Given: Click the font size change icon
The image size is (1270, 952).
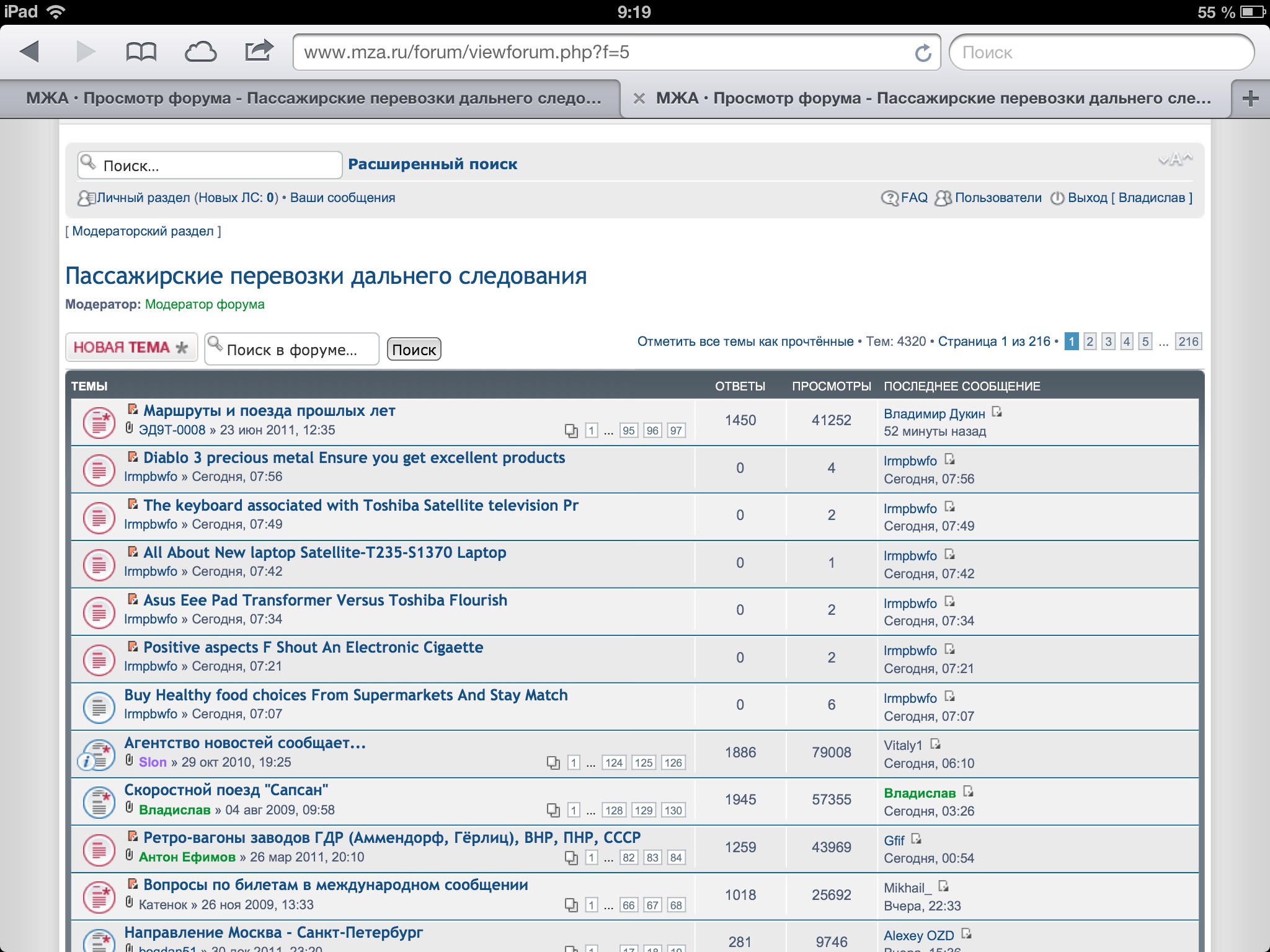Looking at the screenshot, I should pyautogui.click(x=1175, y=160).
